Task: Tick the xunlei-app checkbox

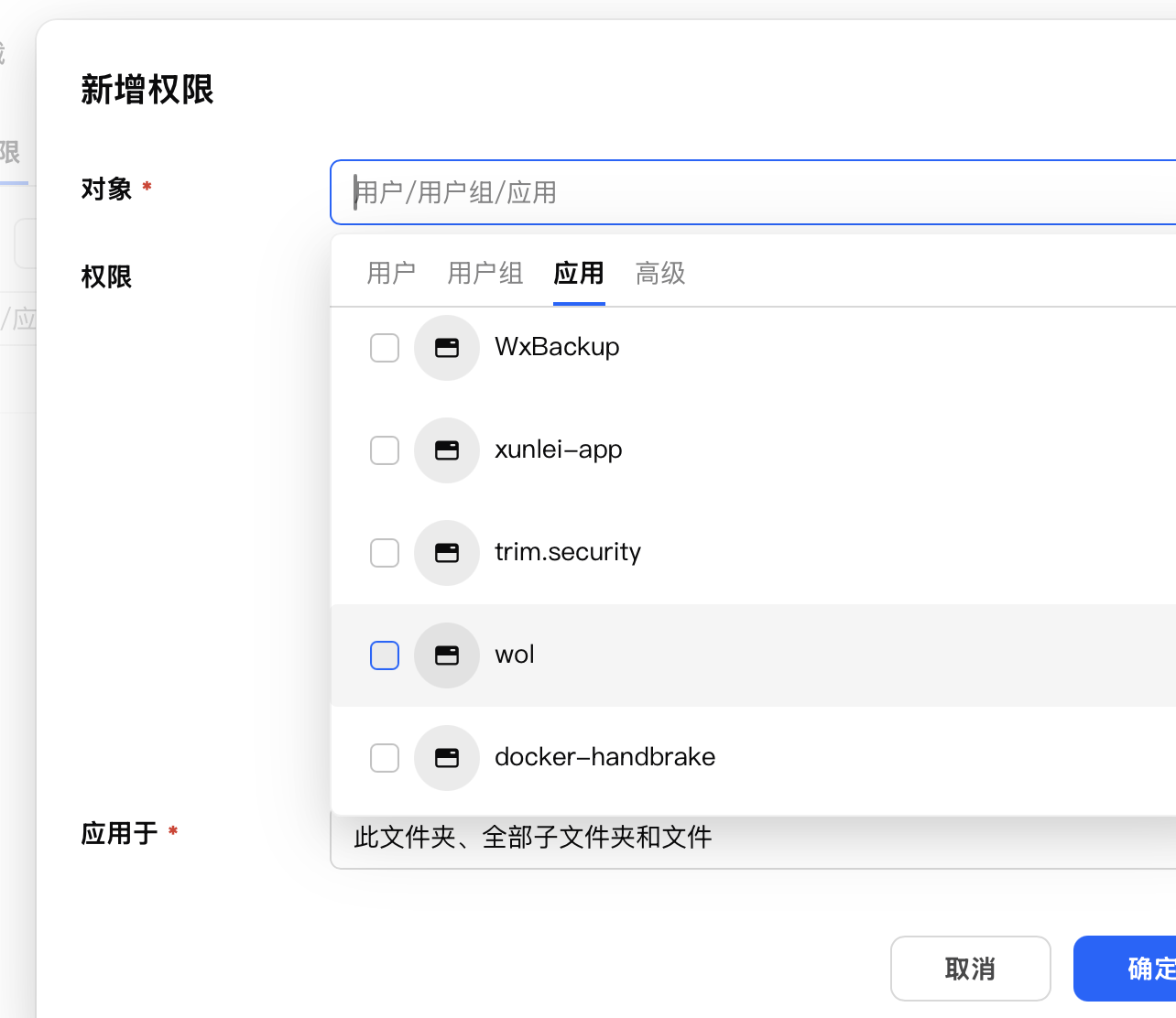Action: point(385,450)
